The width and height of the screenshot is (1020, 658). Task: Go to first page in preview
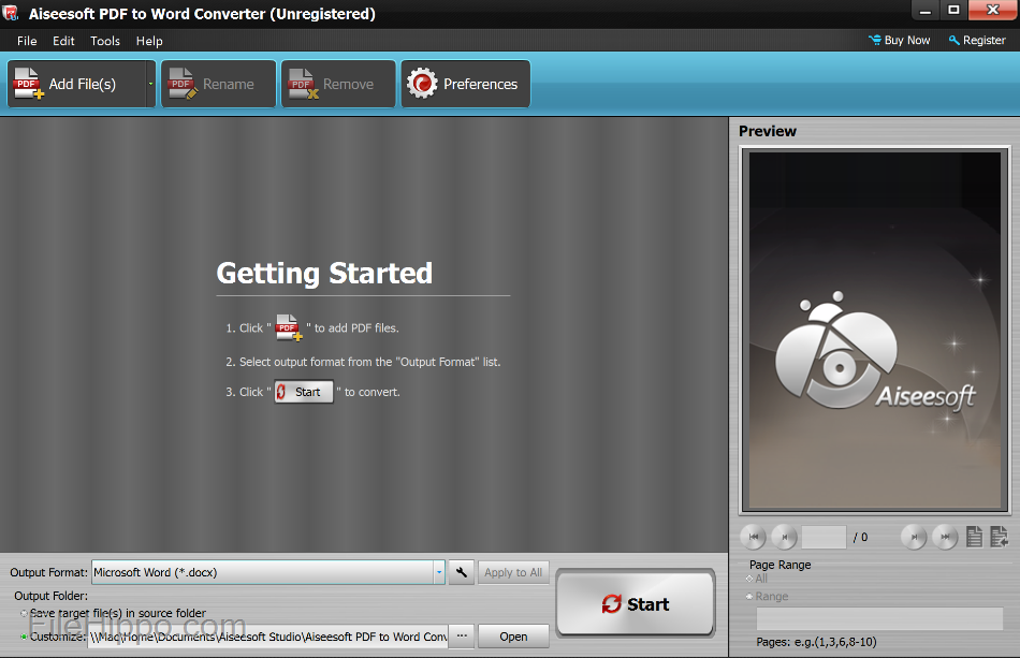(753, 537)
